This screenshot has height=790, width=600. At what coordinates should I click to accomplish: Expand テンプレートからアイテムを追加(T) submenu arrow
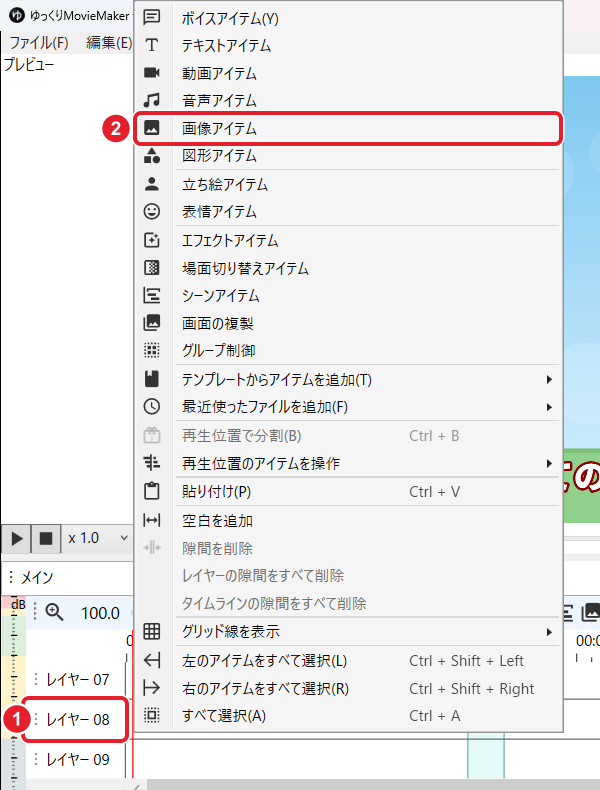549,379
